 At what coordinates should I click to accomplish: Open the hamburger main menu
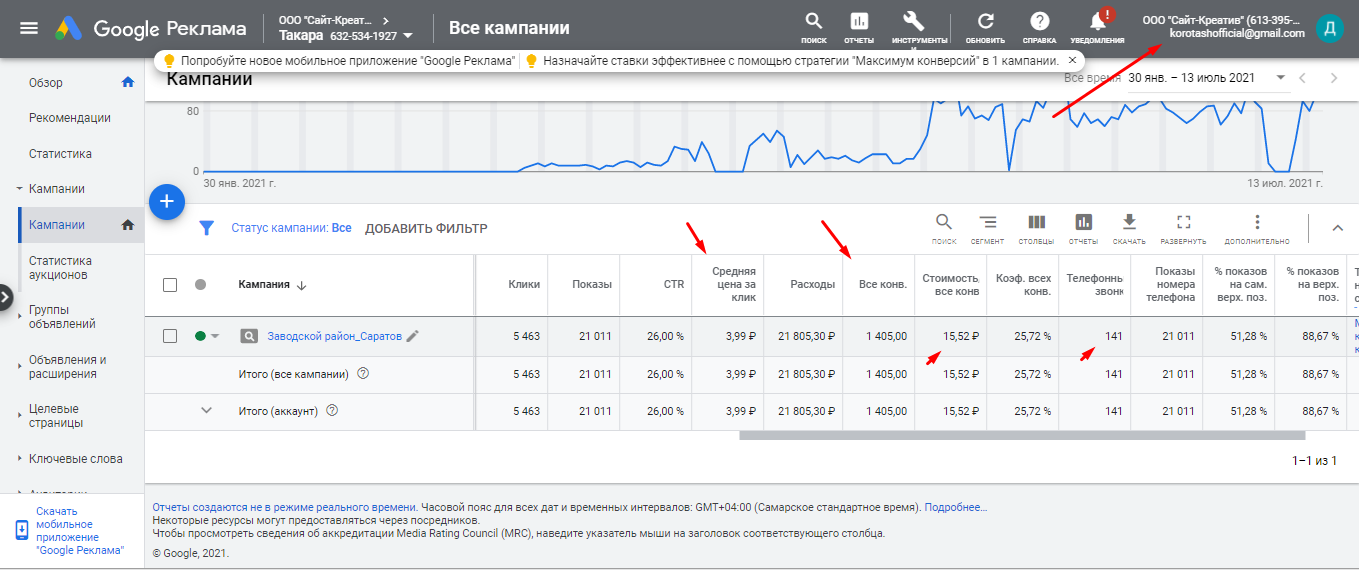point(29,28)
